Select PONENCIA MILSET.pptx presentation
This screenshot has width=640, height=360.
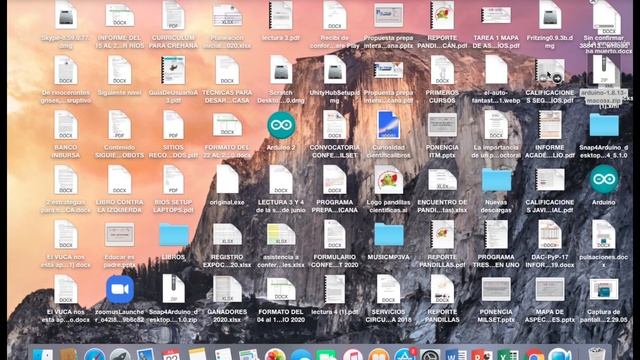(496, 289)
